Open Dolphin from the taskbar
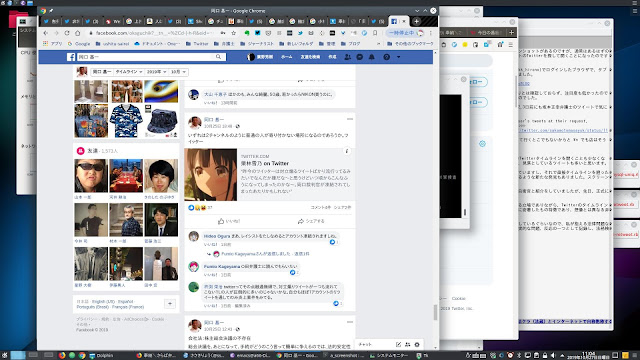 [x=101, y=356]
